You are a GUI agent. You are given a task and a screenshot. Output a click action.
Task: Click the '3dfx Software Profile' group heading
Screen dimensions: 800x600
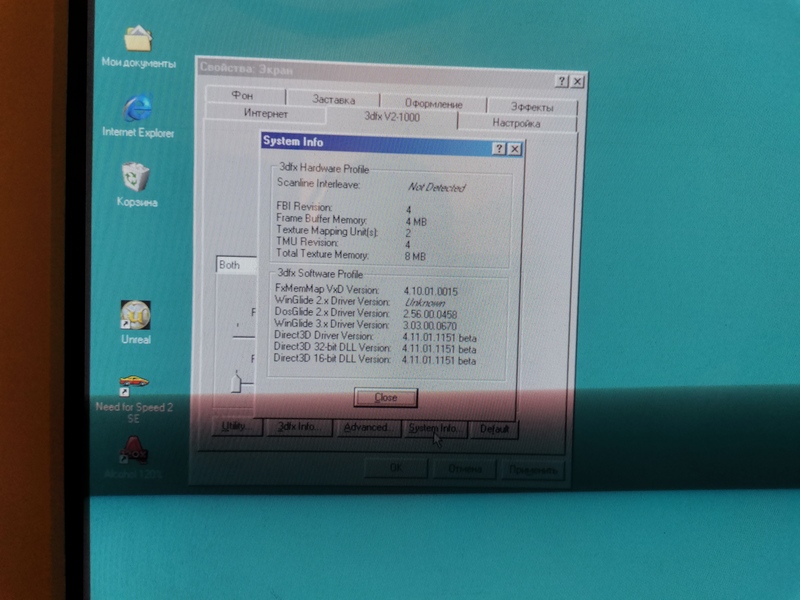[x=320, y=273]
